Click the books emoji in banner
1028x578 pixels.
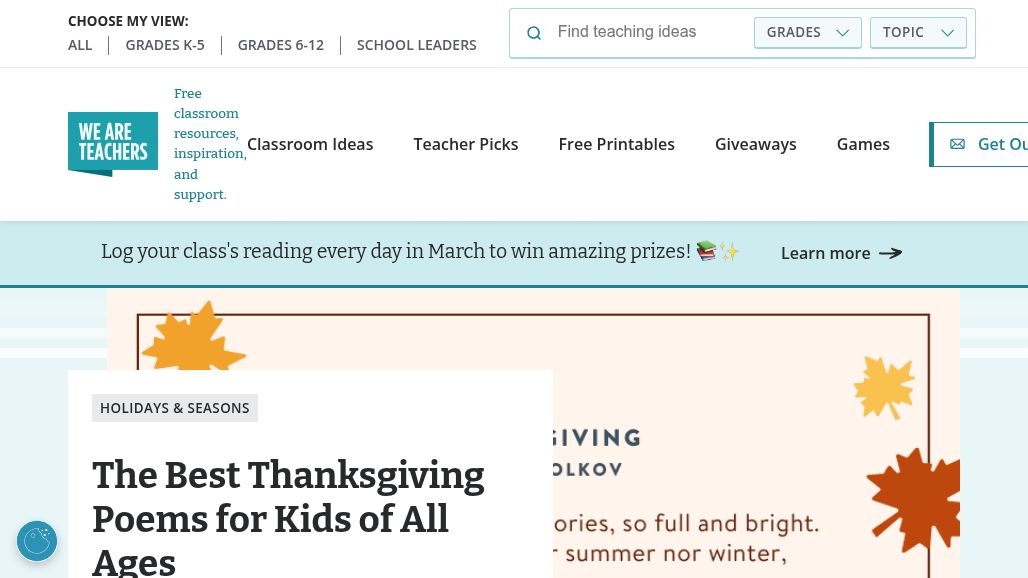(707, 251)
